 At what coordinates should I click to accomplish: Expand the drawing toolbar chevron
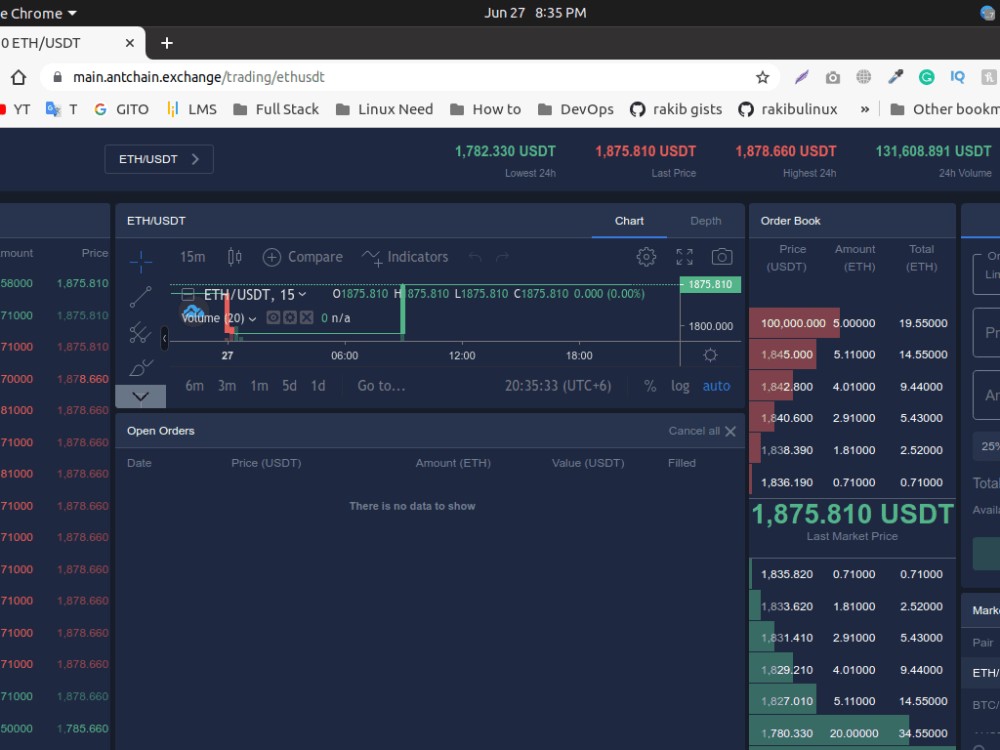click(x=141, y=396)
